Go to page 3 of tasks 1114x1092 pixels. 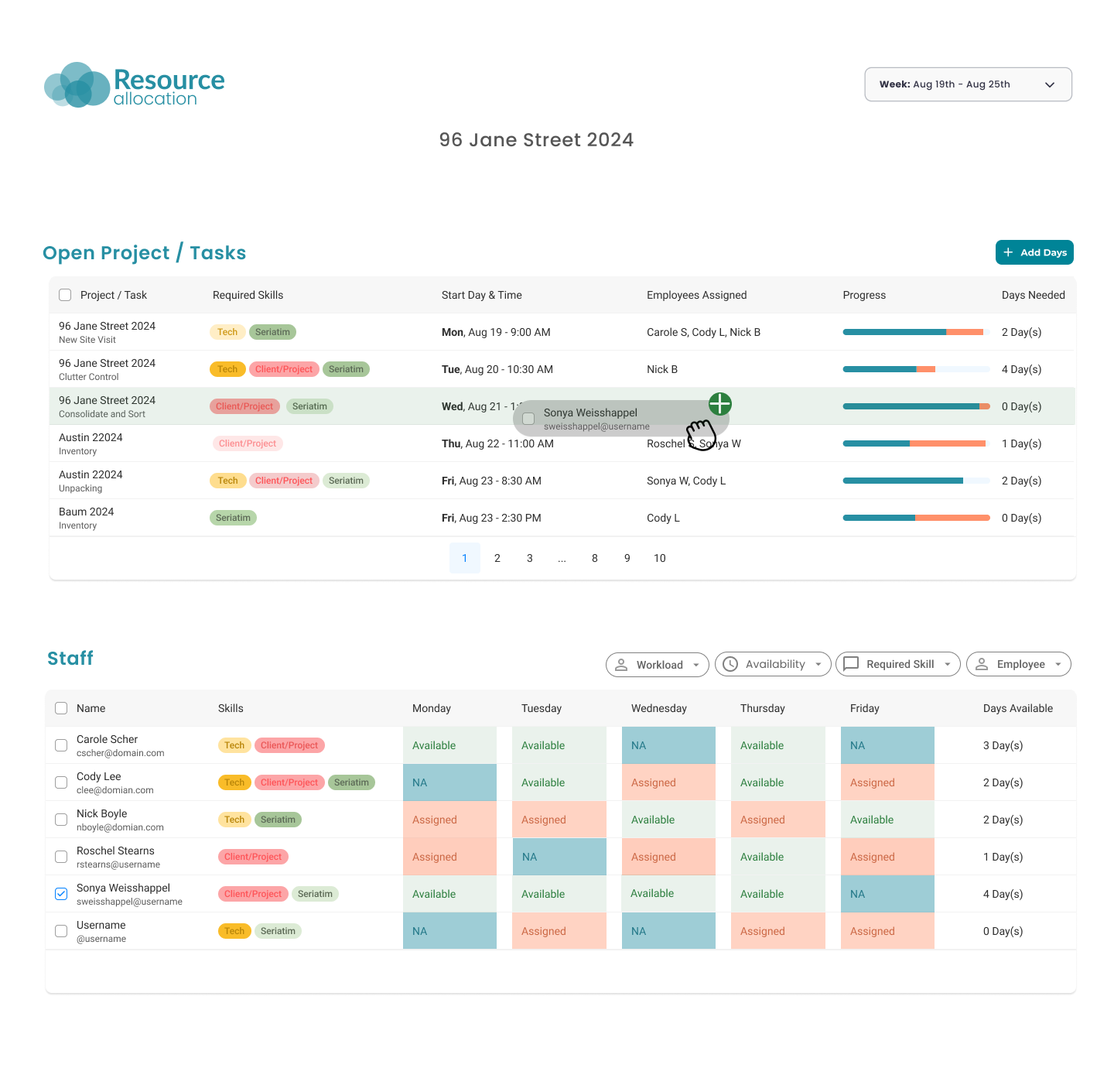click(x=530, y=558)
